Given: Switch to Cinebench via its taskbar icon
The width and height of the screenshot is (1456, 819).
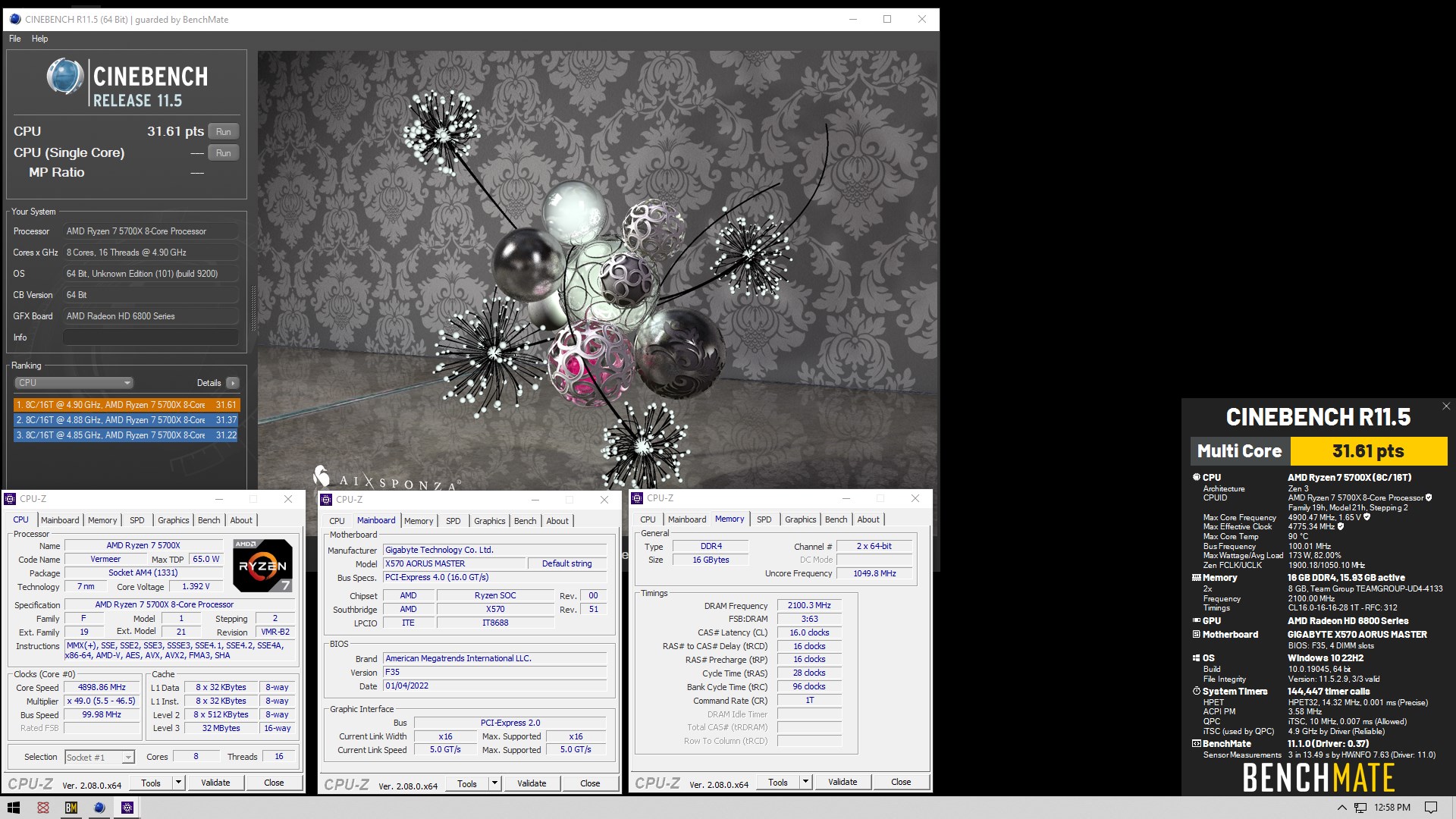Looking at the screenshot, I should [99, 808].
